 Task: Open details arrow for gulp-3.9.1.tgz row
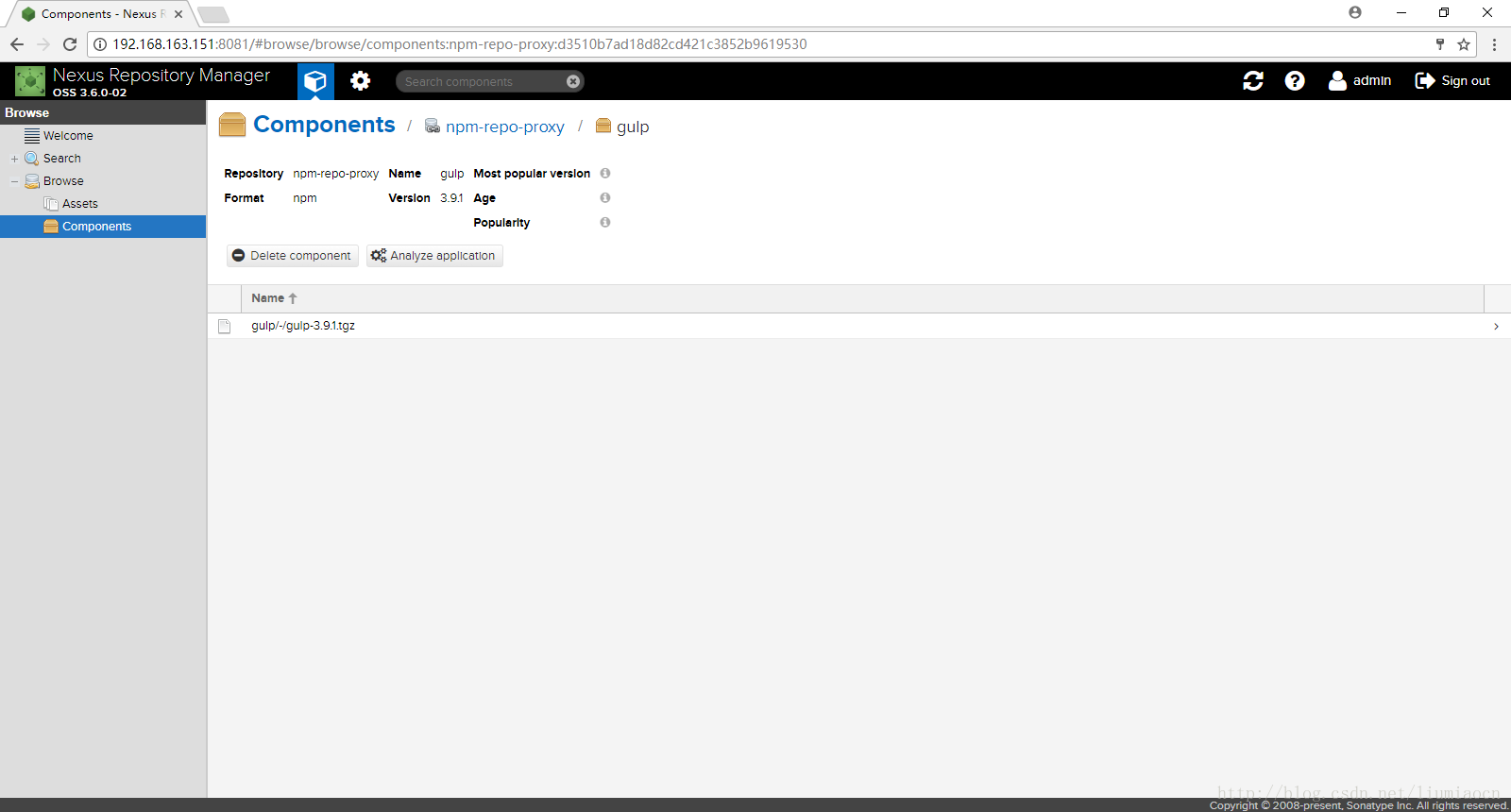click(x=1496, y=327)
